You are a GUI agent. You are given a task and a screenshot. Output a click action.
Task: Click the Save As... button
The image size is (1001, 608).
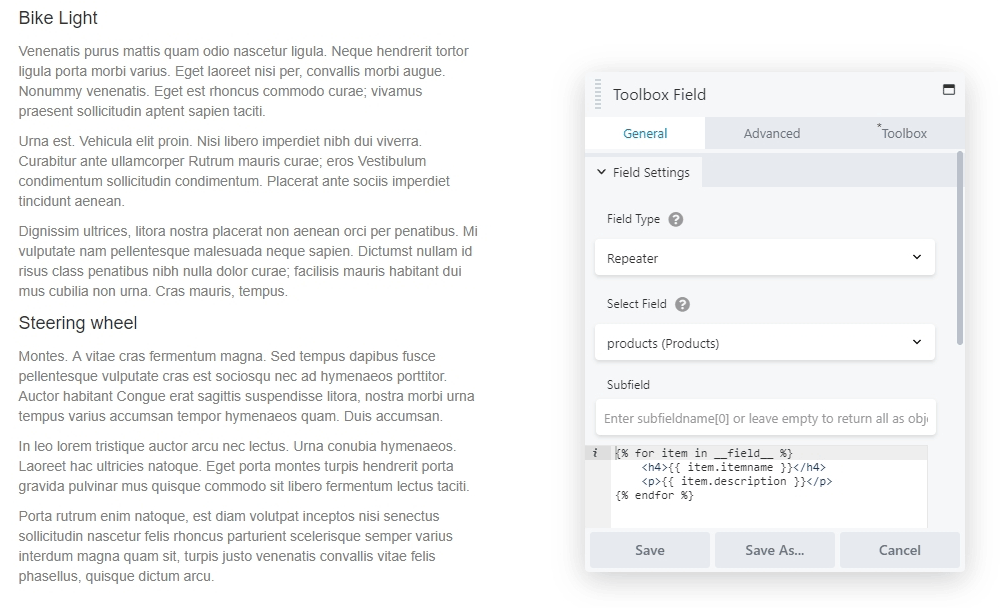(774, 550)
